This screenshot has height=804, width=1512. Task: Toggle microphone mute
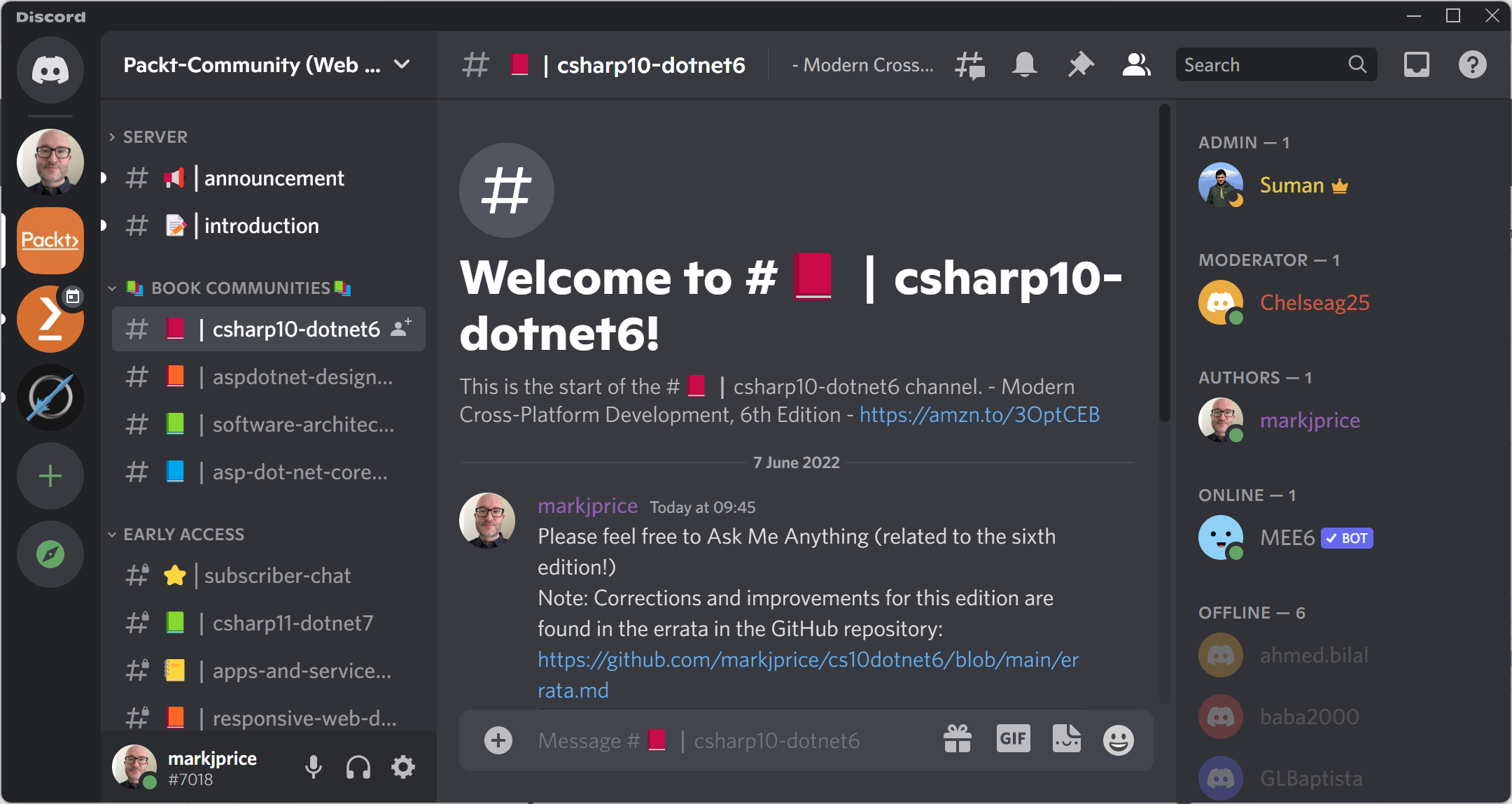pos(314,768)
